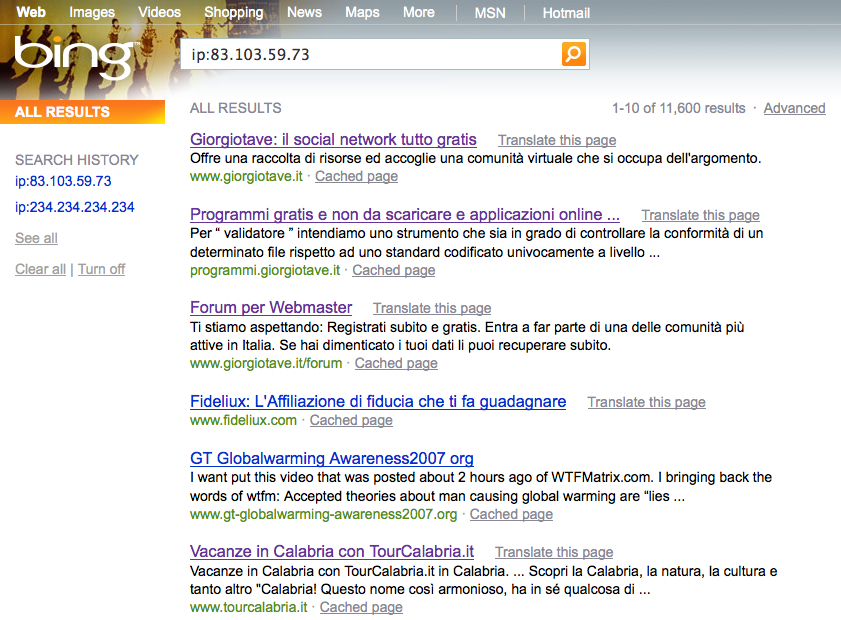
Task: Open history entry ip:83.103.59.73
Action: coord(63,181)
